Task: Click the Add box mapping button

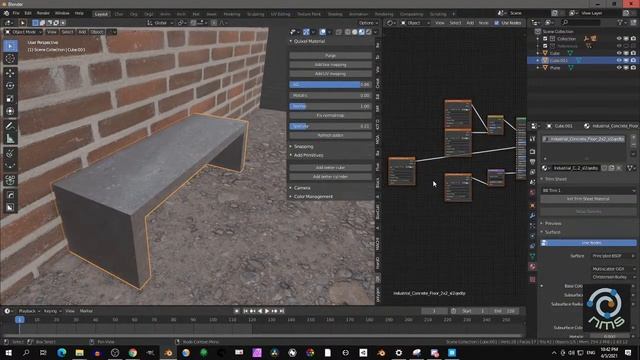Action: pyautogui.click(x=331, y=65)
